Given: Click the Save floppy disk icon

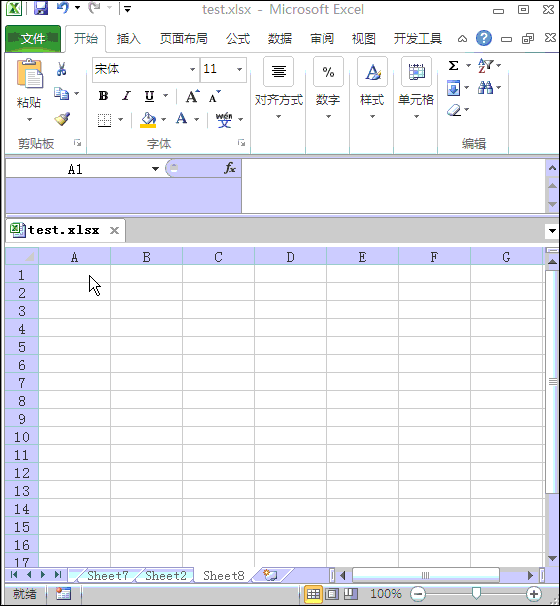Looking at the screenshot, I should point(41,8).
